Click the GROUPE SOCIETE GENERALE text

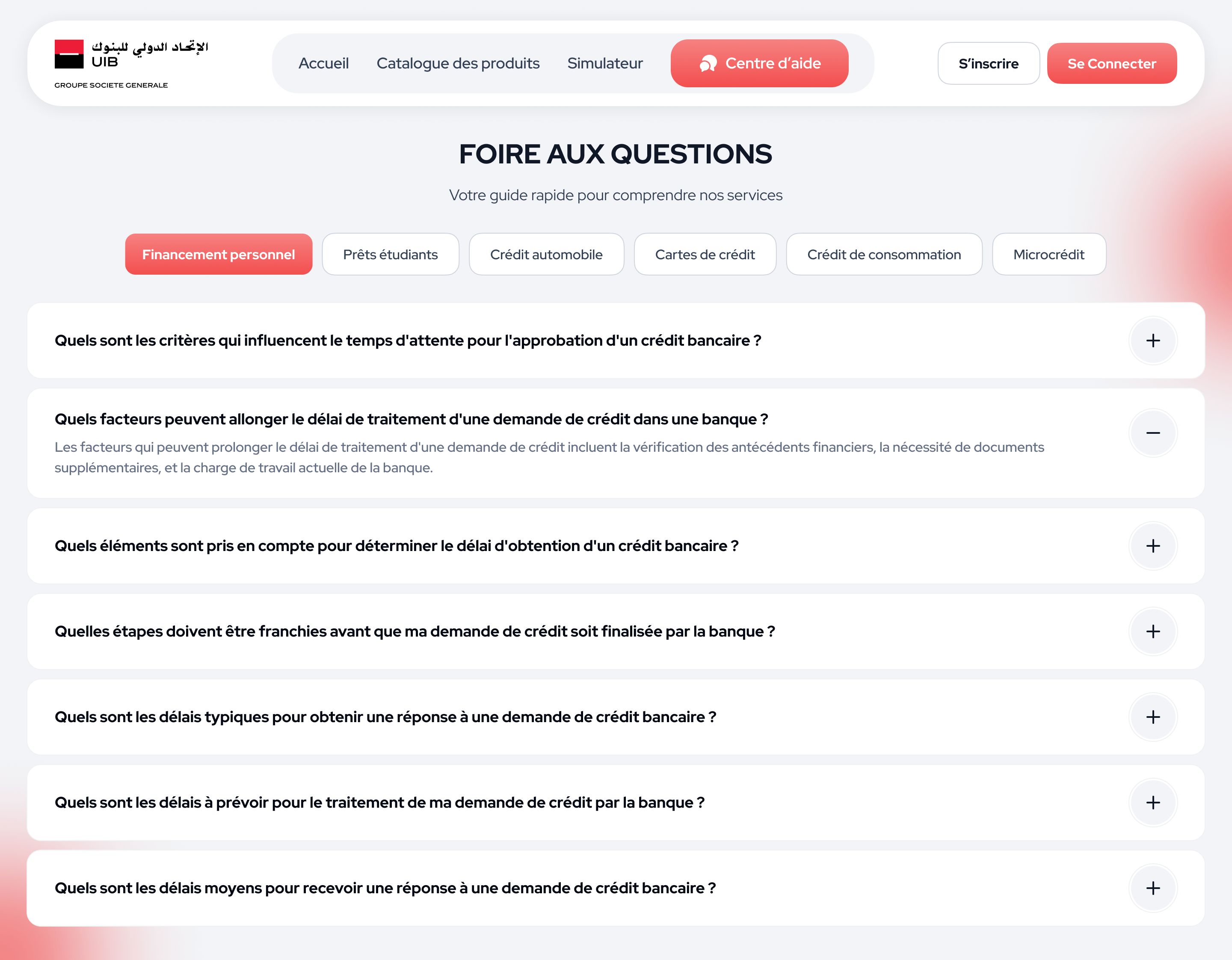click(111, 85)
